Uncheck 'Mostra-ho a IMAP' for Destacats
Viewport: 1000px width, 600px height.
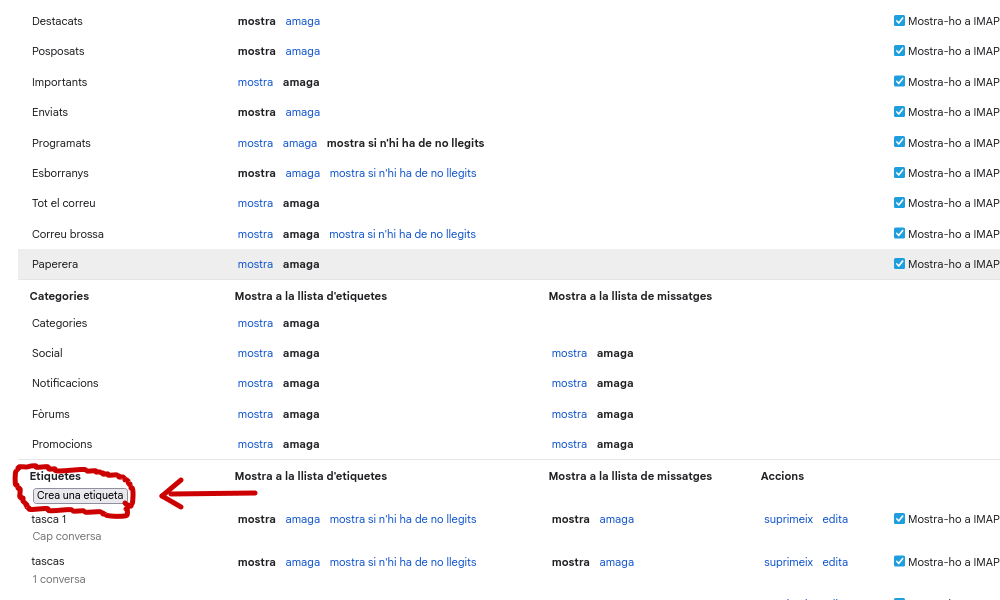pyautogui.click(x=899, y=21)
